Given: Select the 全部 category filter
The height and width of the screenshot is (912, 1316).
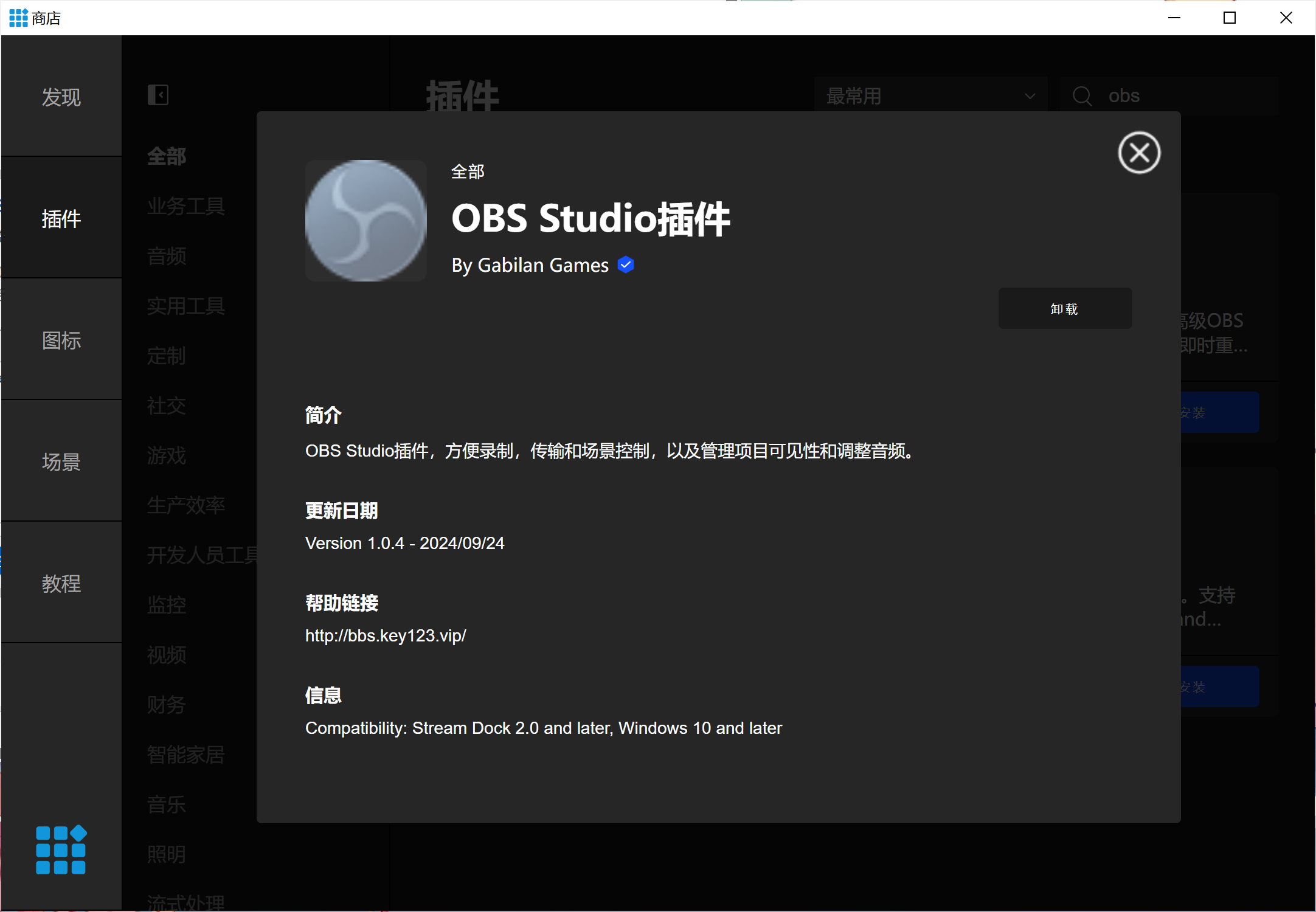Looking at the screenshot, I should click(167, 156).
